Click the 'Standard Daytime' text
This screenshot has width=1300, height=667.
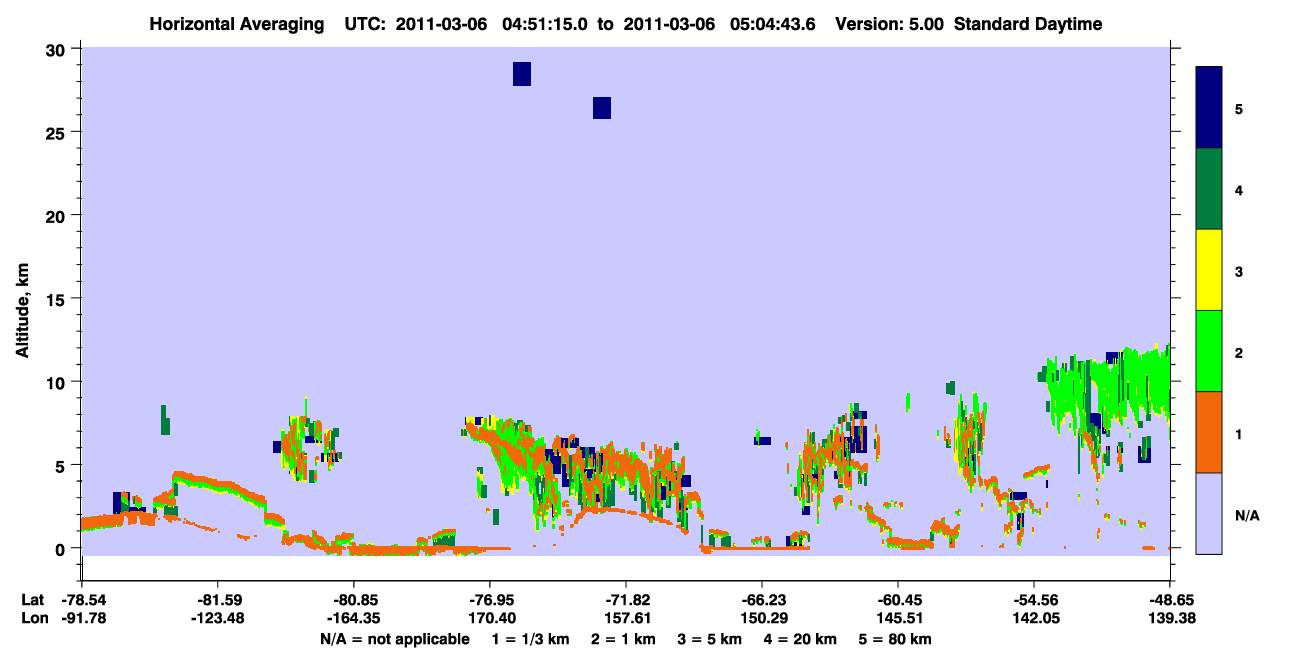pos(1028,24)
